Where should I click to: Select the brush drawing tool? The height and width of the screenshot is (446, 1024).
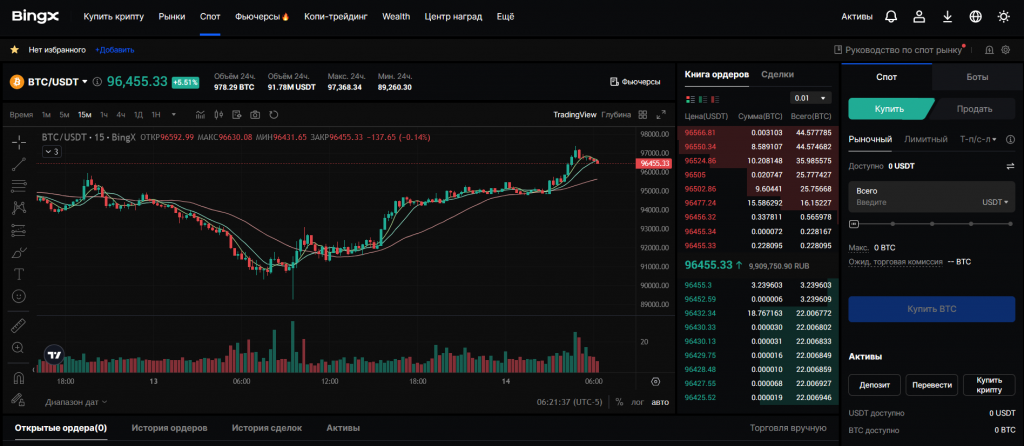pos(19,252)
